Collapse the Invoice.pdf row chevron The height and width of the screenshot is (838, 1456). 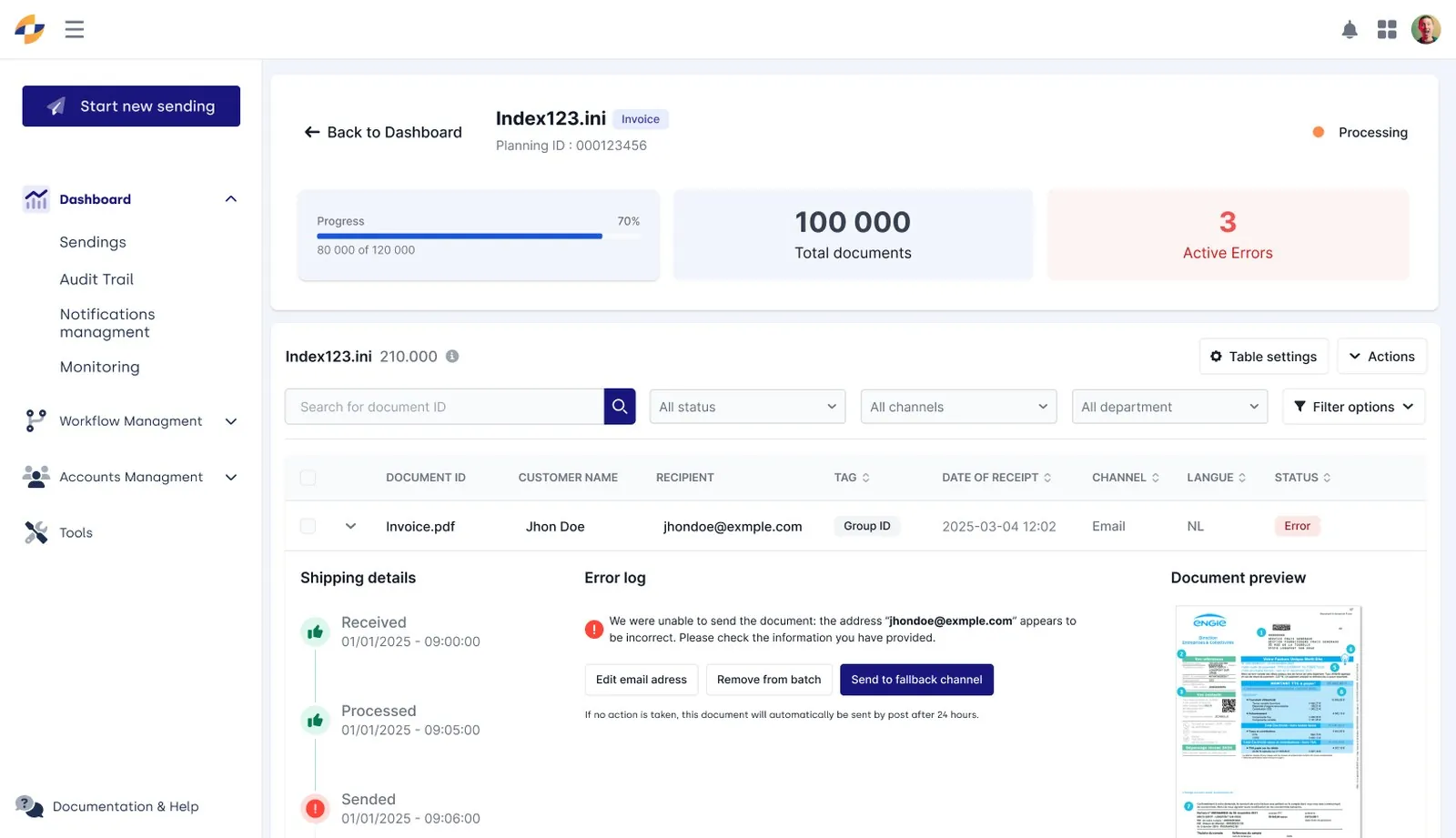pos(350,526)
